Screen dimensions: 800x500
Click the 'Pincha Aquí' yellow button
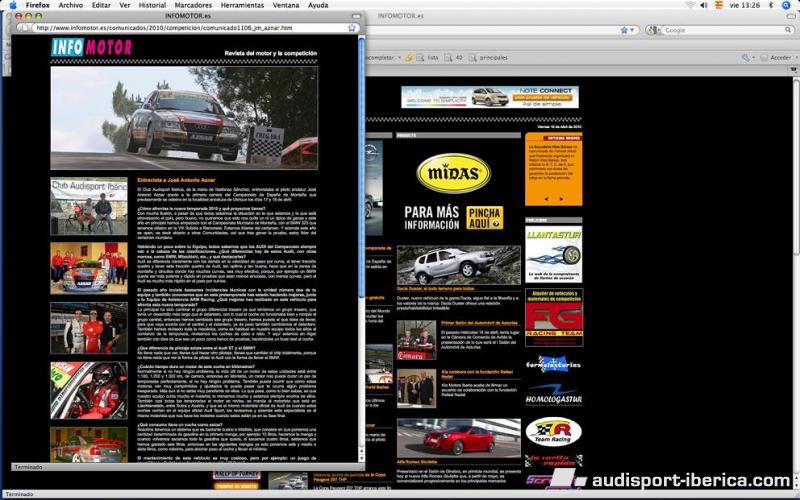coord(485,218)
